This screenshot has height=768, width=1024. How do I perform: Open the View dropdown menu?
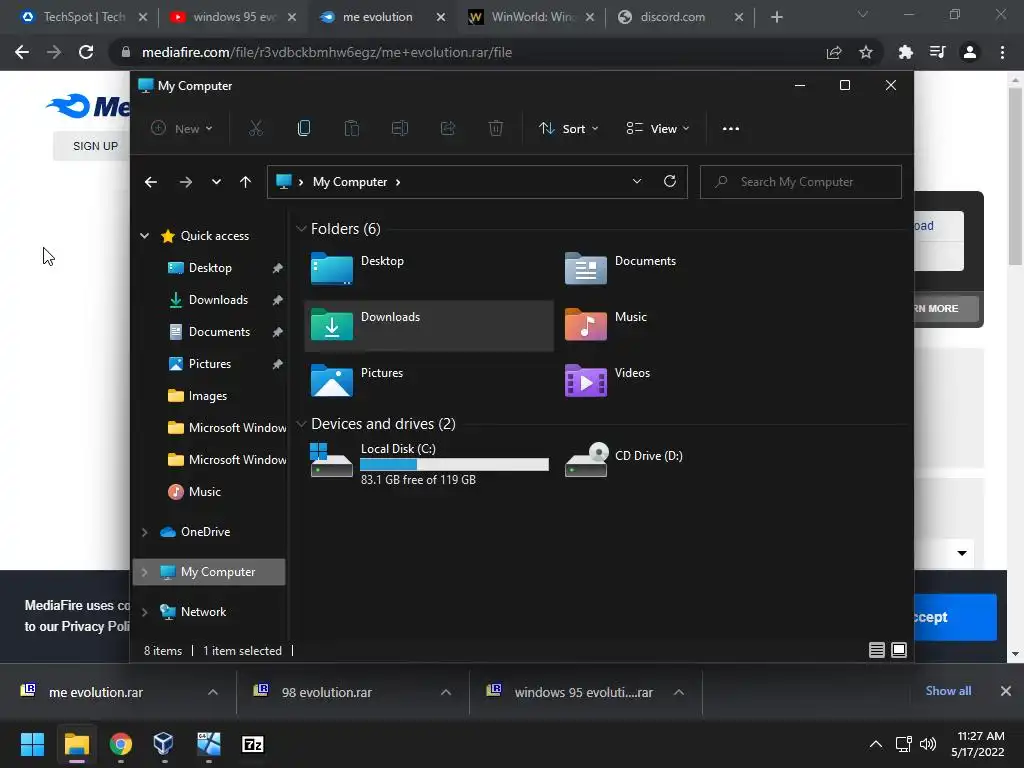pyautogui.click(x=658, y=129)
